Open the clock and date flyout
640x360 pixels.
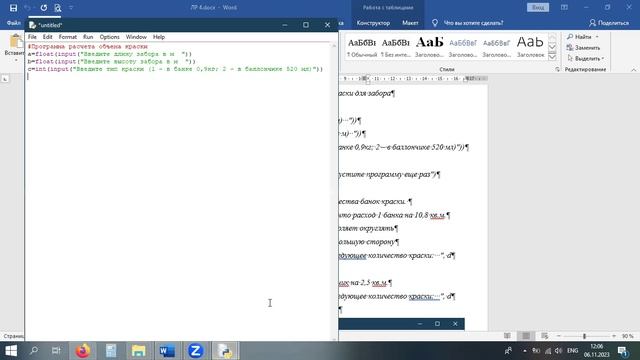[x=597, y=351]
